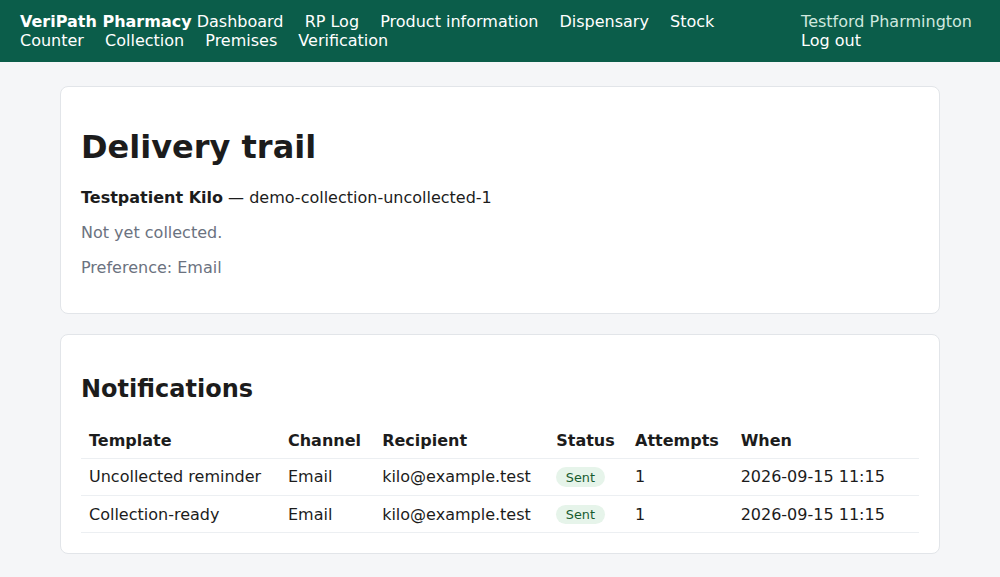Open the RP Log section
Image resolution: width=1000 pixels, height=577 pixels.
coord(332,21)
